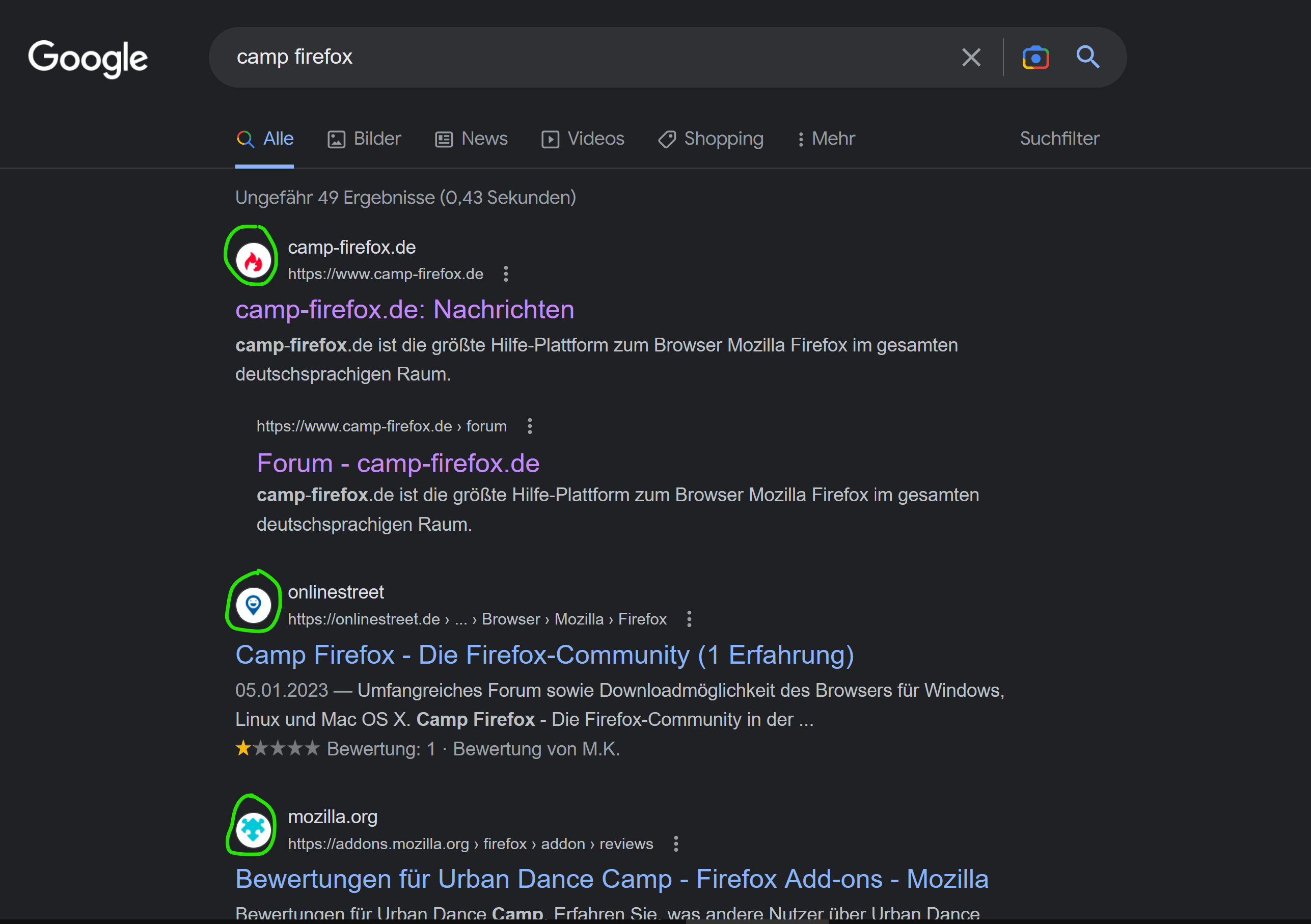Open Forum - camp-firefox.de result link

pos(398,463)
